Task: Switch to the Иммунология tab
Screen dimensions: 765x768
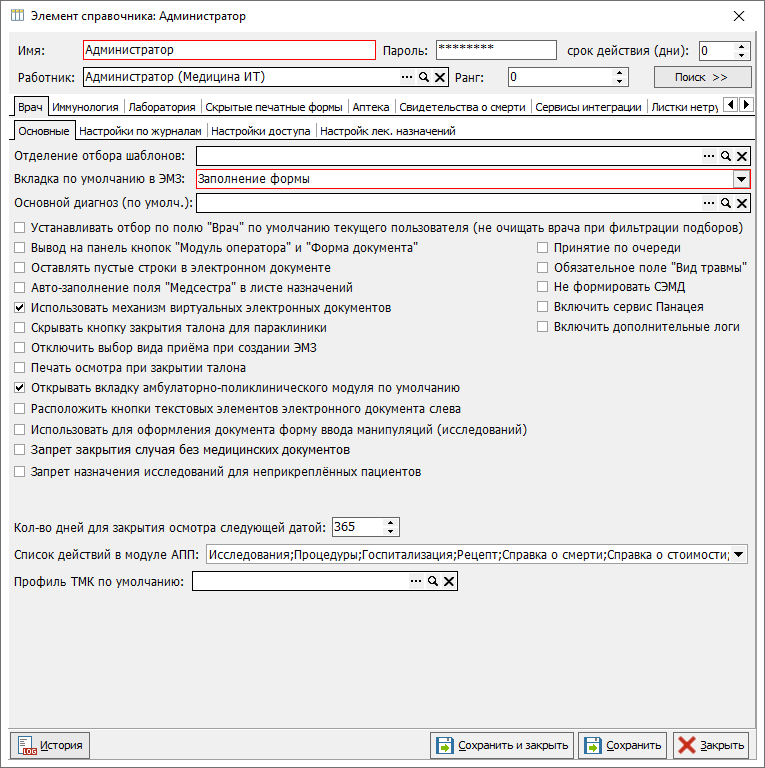Action: click(x=85, y=107)
